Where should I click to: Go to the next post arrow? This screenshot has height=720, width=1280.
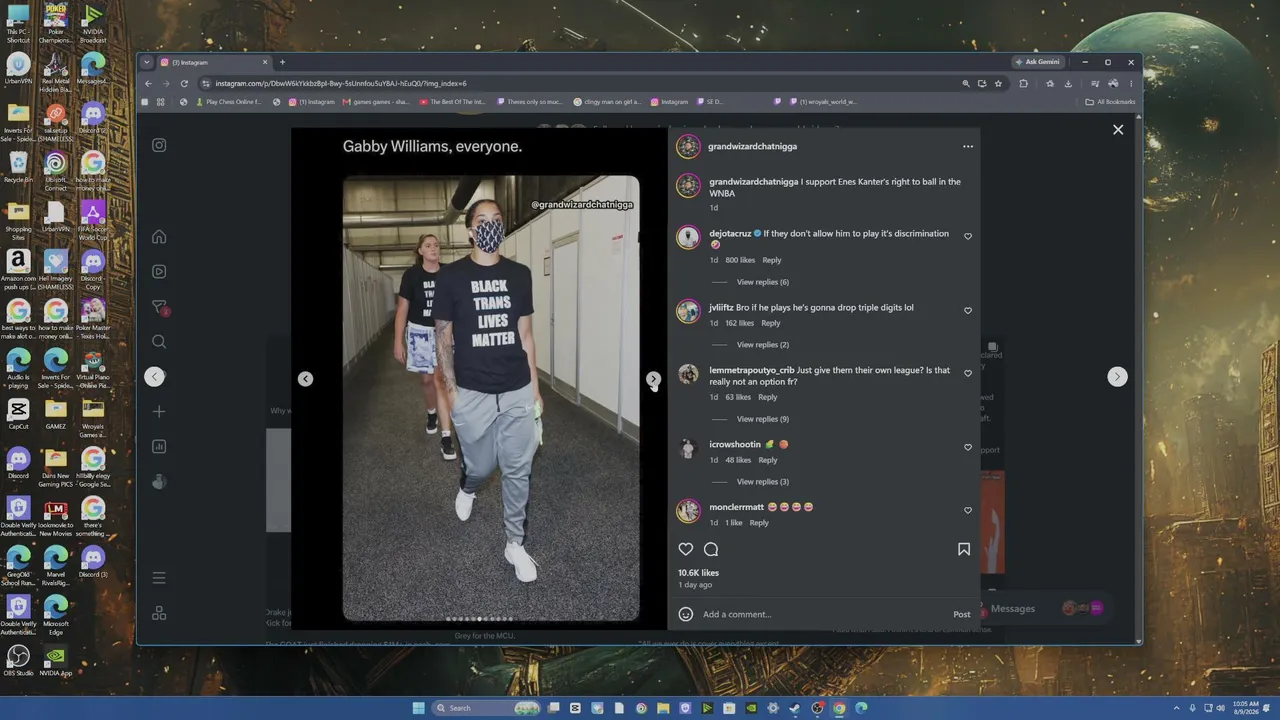click(x=1117, y=376)
